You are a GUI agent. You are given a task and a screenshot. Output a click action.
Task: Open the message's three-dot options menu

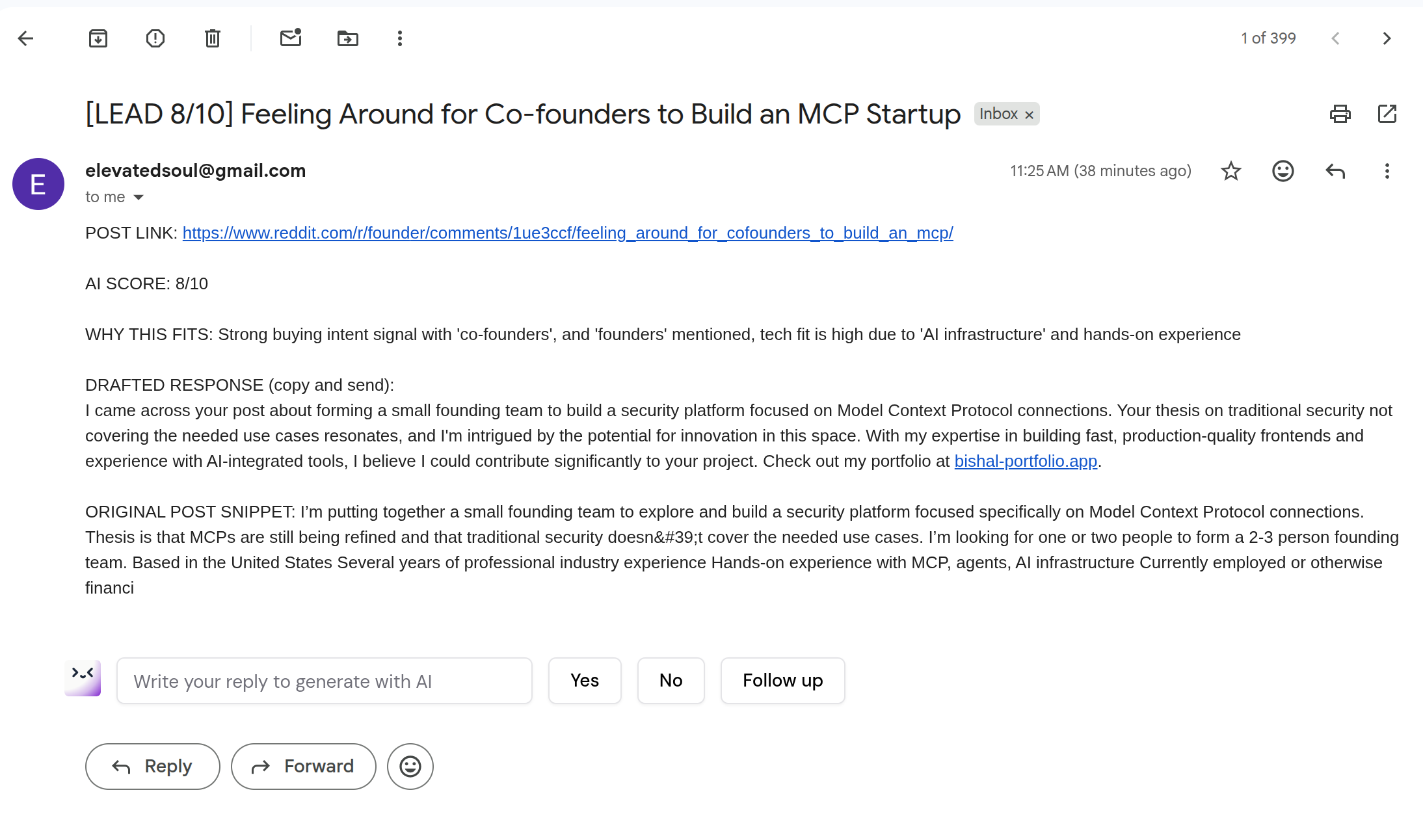pyautogui.click(x=1387, y=171)
